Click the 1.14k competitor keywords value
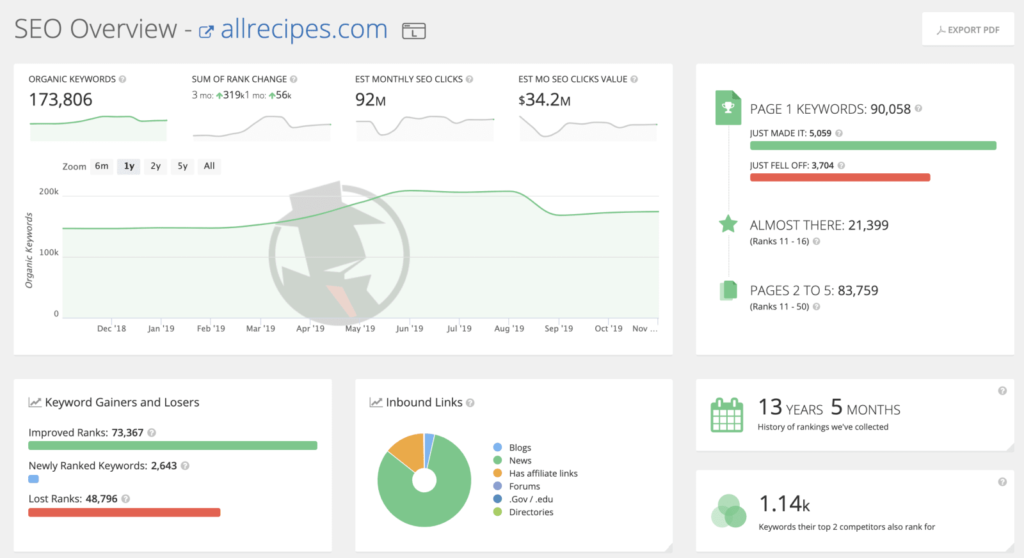This screenshot has height=558, width=1024. coord(784,504)
